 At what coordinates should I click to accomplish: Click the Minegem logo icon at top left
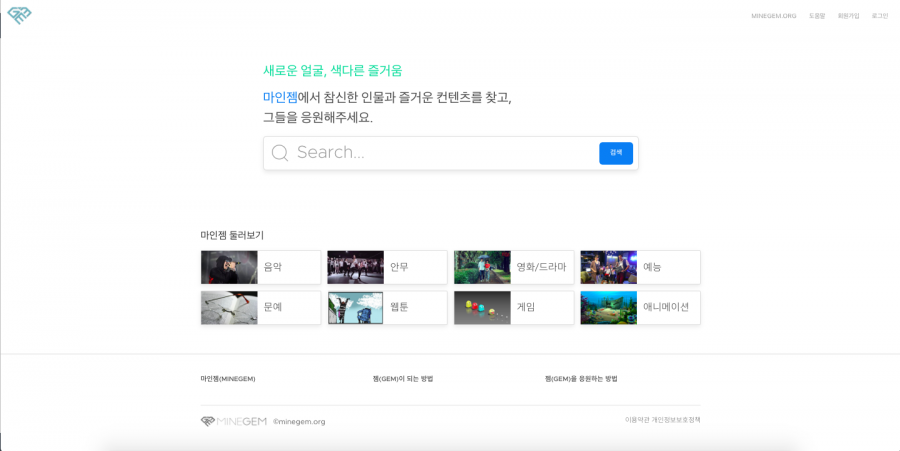pyautogui.click(x=20, y=15)
